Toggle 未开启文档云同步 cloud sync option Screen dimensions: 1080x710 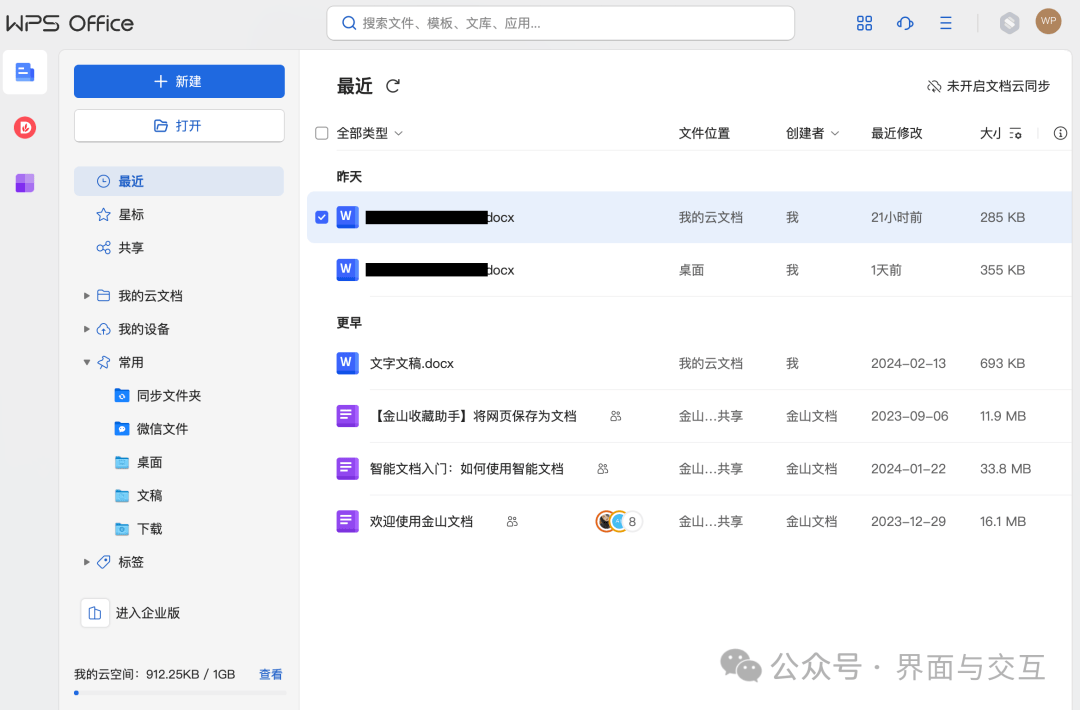(x=988, y=86)
